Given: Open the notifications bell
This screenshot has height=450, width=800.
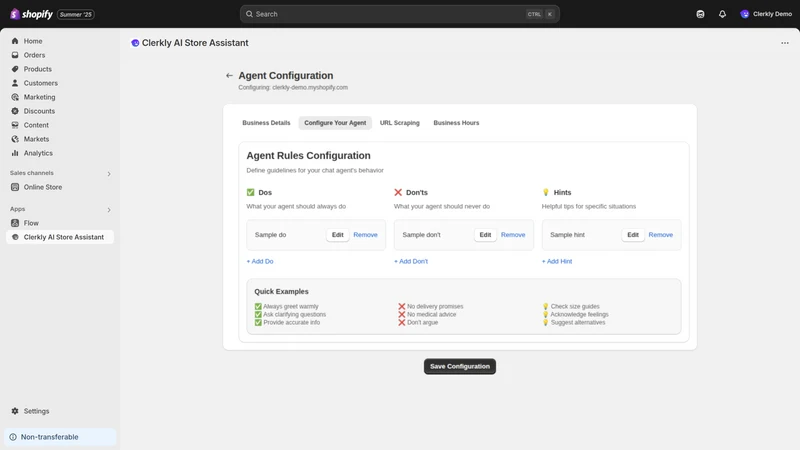Looking at the screenshot, I should (x=722, y=14).
